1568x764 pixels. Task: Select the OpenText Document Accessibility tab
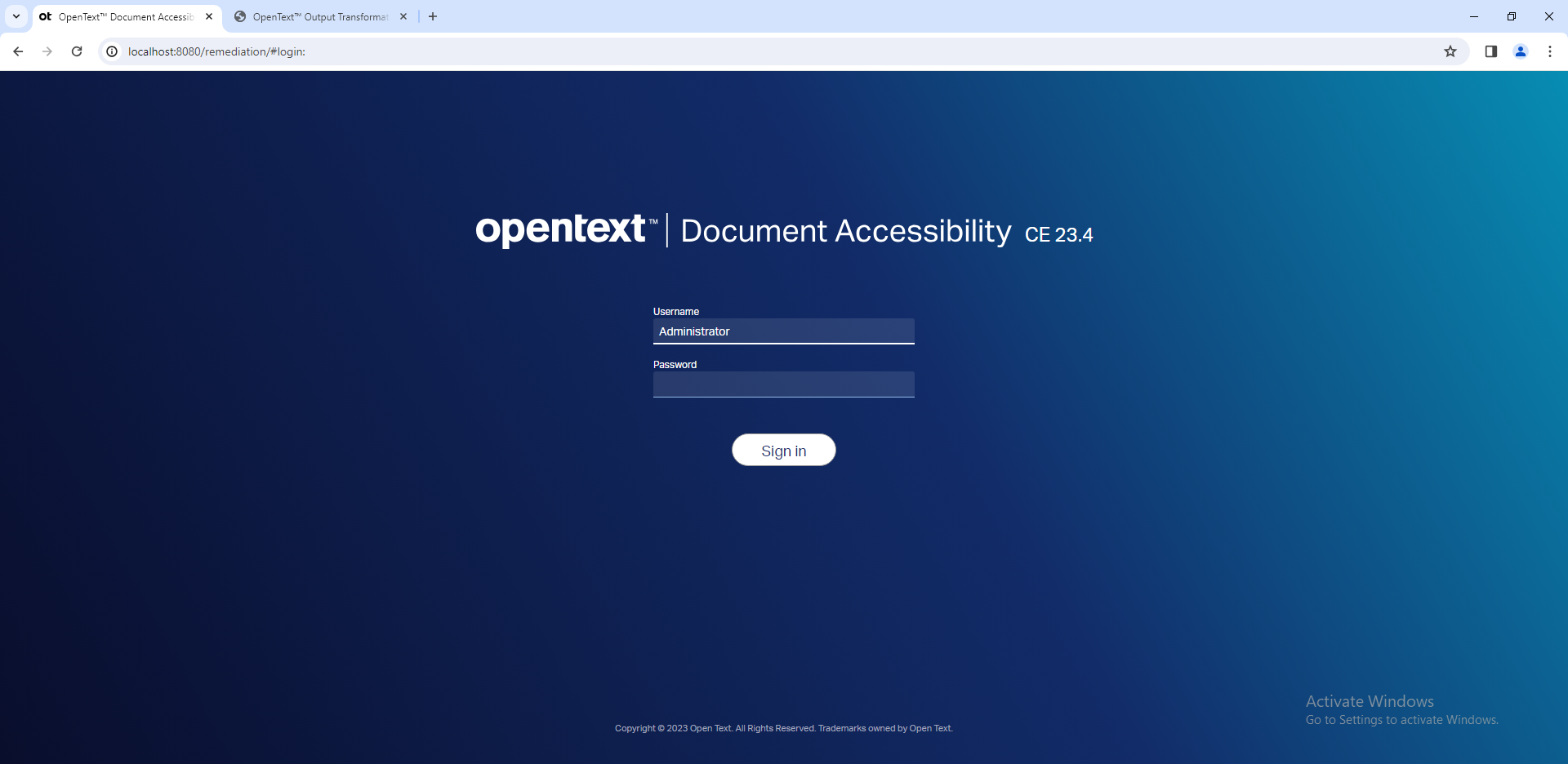coord(122,16)
